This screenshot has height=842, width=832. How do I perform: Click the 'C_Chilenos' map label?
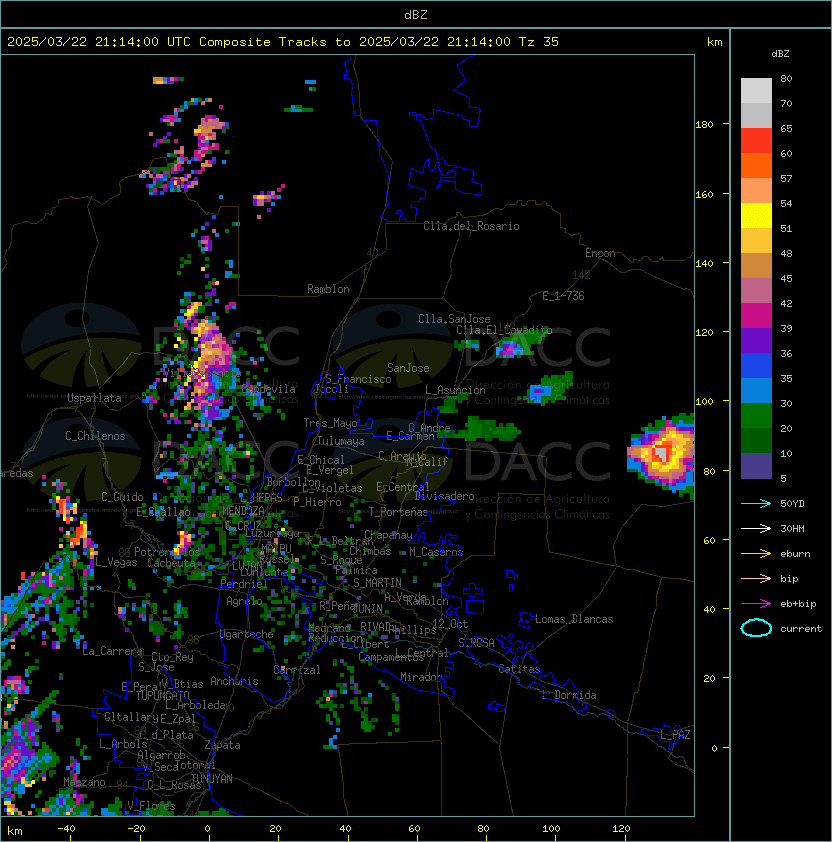(95, 436)
